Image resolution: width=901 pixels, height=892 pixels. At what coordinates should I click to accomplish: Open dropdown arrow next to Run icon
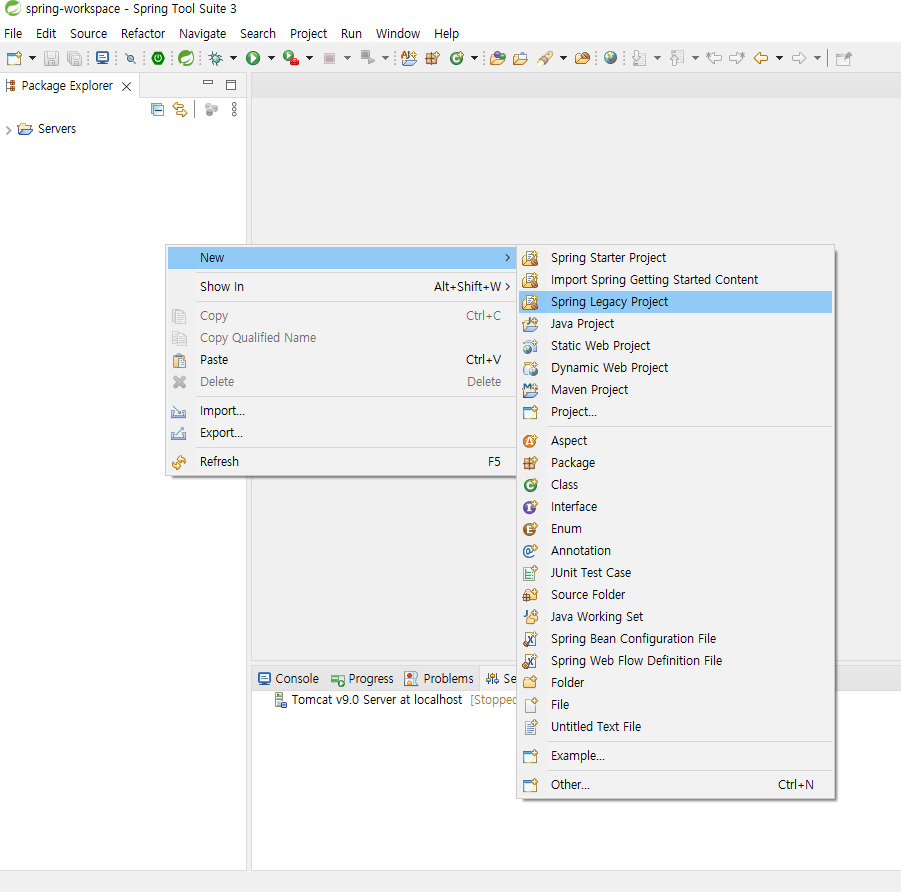tap(271, 58)
